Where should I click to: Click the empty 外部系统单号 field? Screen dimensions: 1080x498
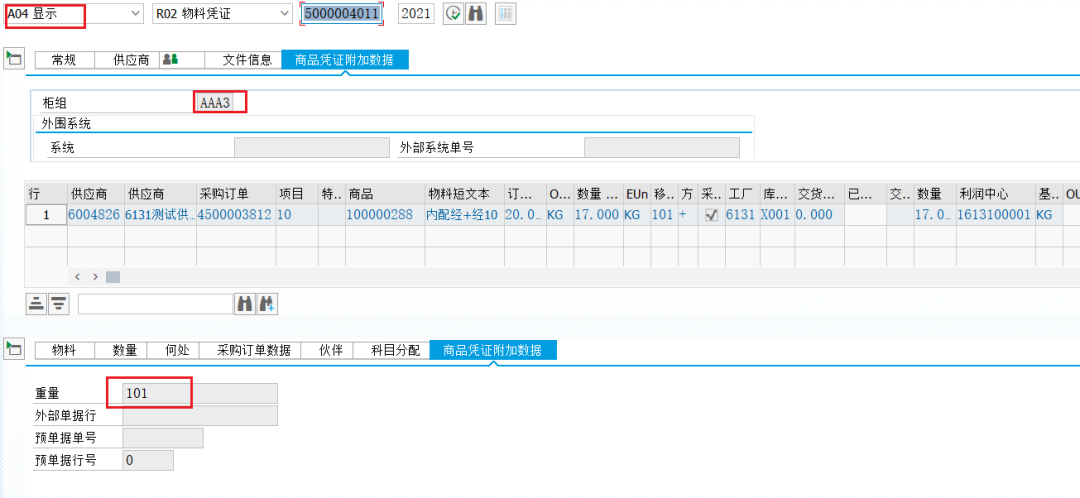coord(662,147)
